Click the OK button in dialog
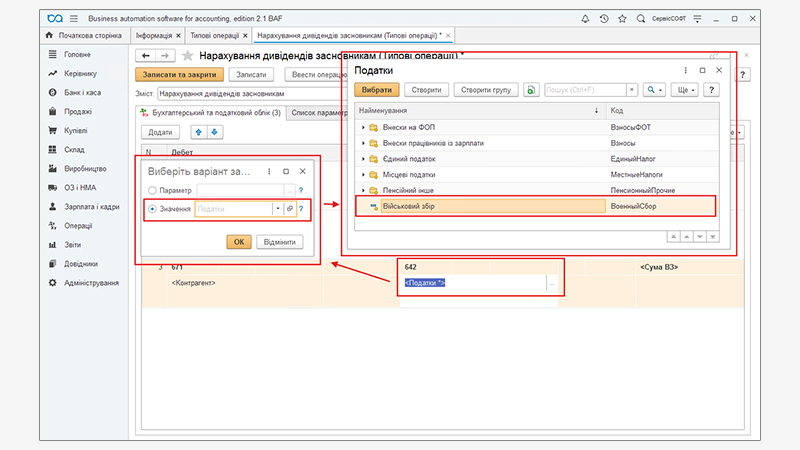Image resolution: width=800 pixels, height=450 pixels. tap(238, 241)
